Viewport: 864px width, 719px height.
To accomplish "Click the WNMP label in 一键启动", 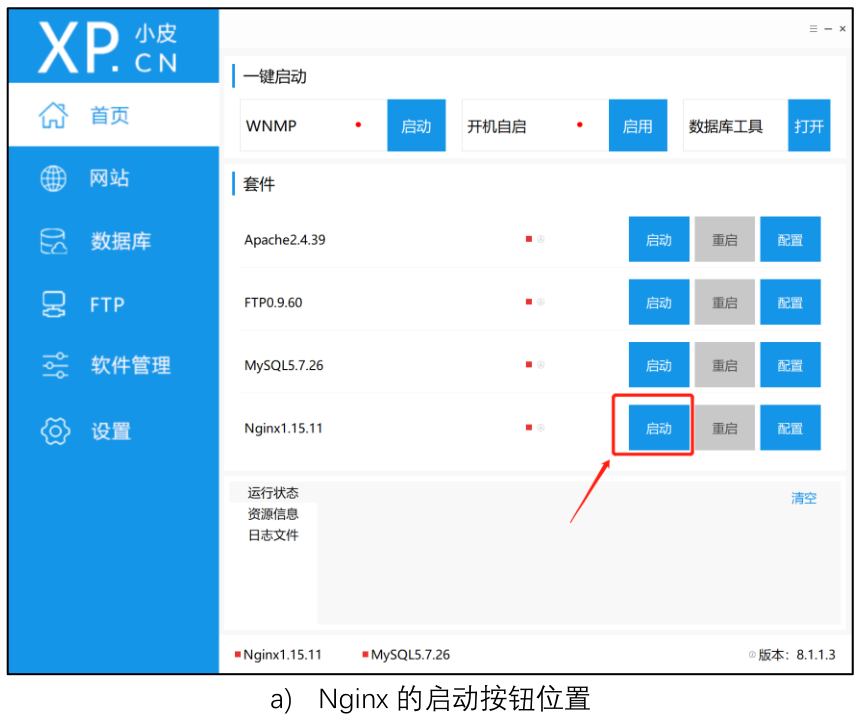I will point(271,126).
